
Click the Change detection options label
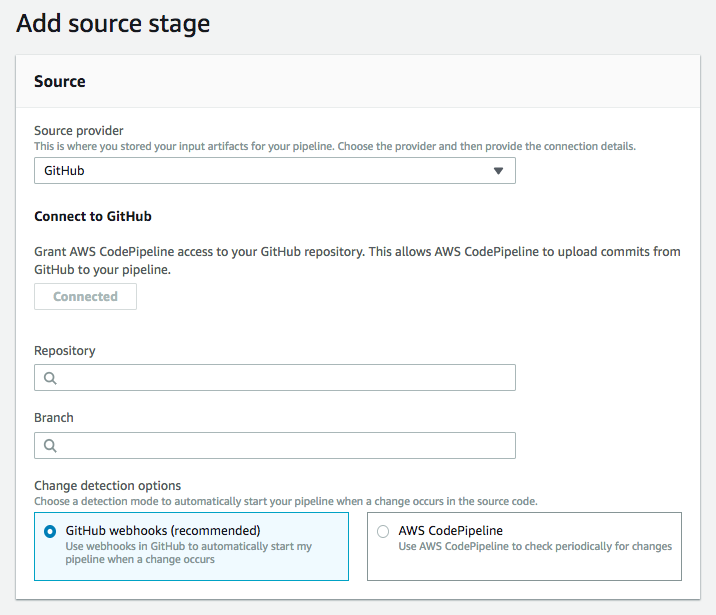108,486
